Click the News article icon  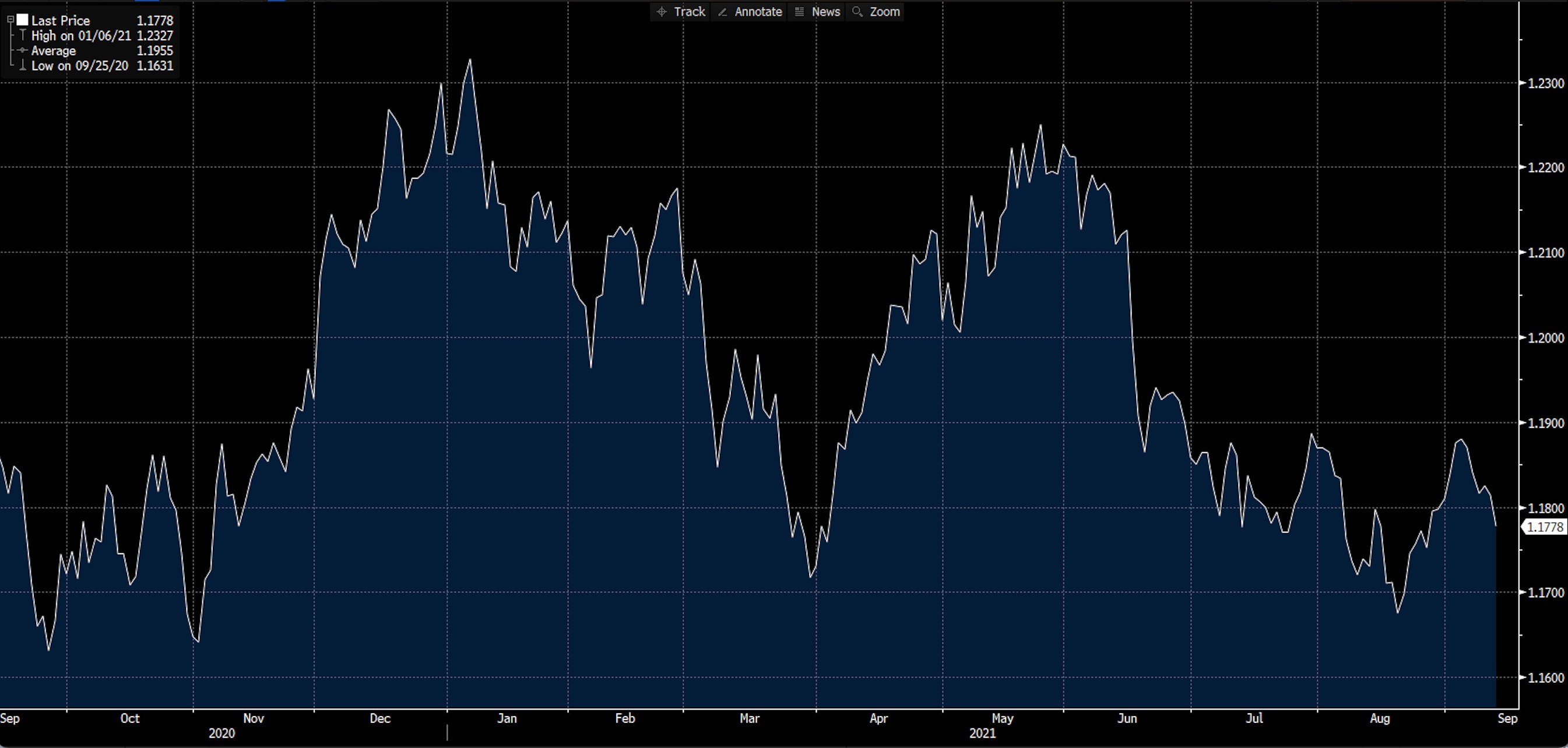click(x=799, y=12)
